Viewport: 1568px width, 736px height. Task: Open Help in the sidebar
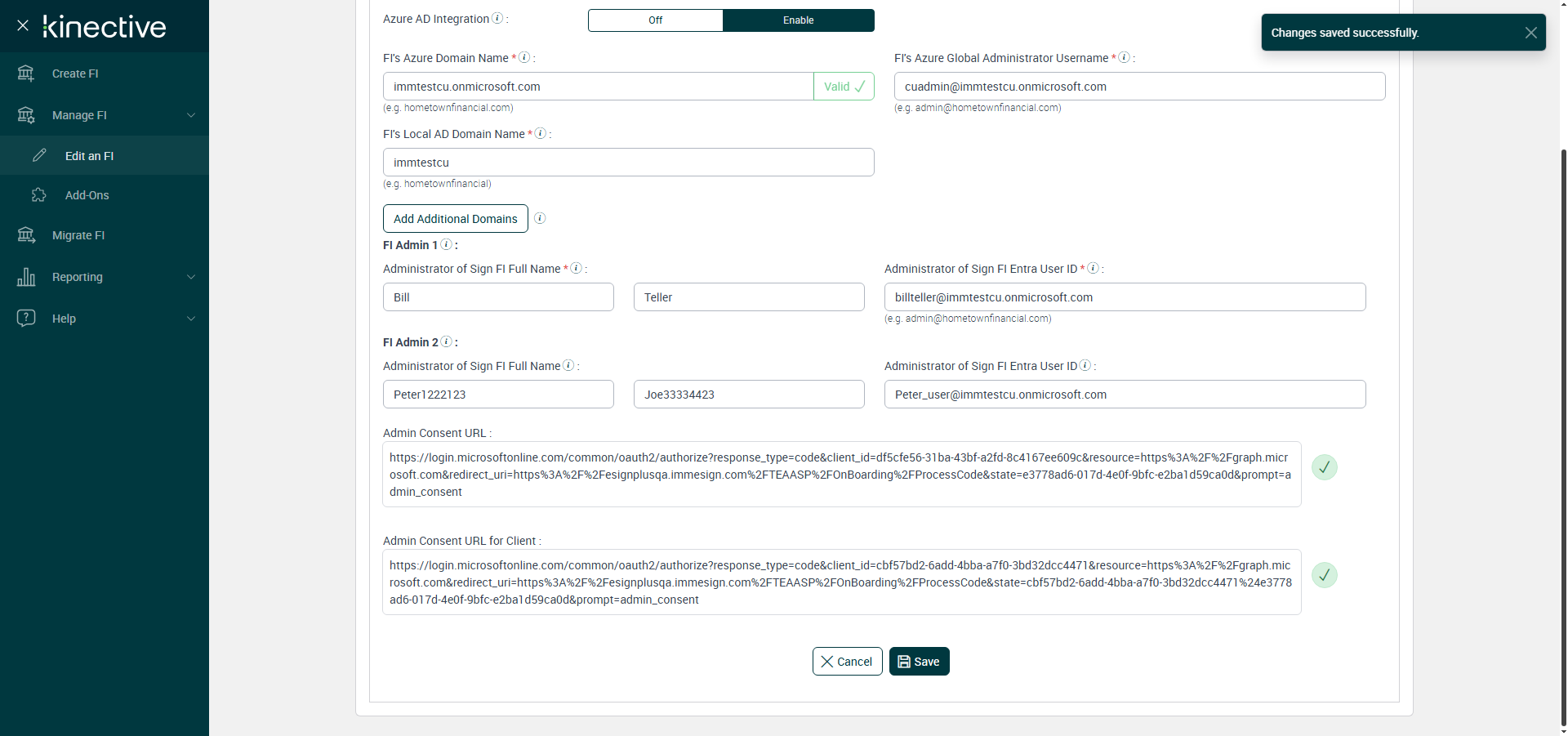[105, 319]
